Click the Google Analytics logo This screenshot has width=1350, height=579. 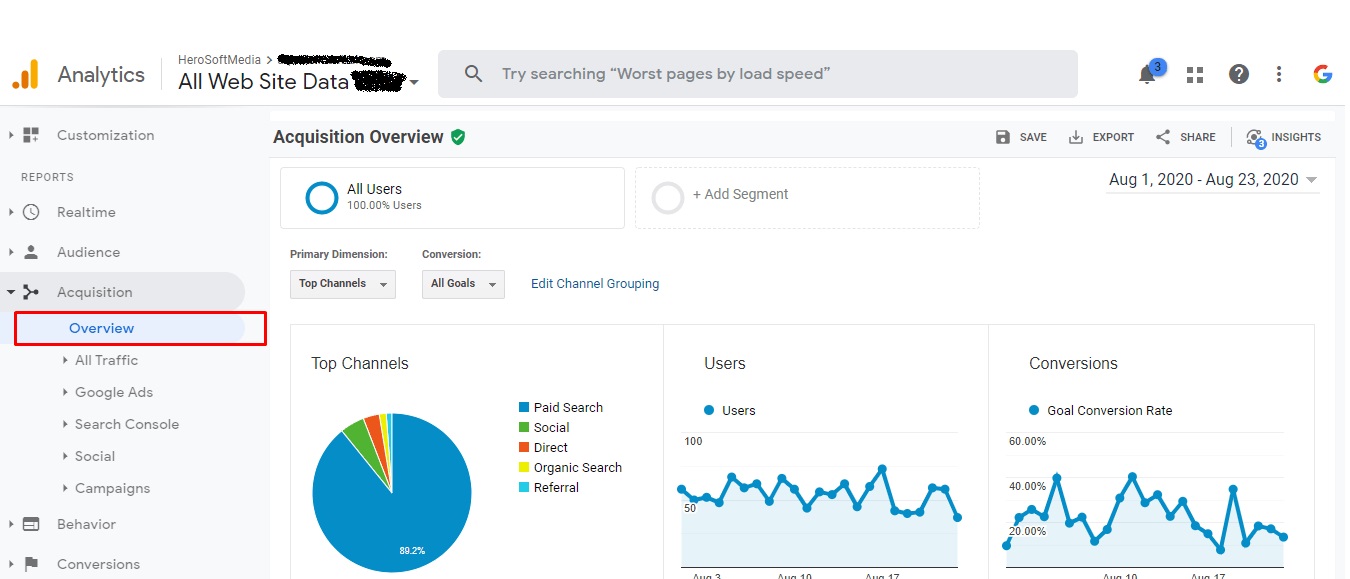coord(26,73)
